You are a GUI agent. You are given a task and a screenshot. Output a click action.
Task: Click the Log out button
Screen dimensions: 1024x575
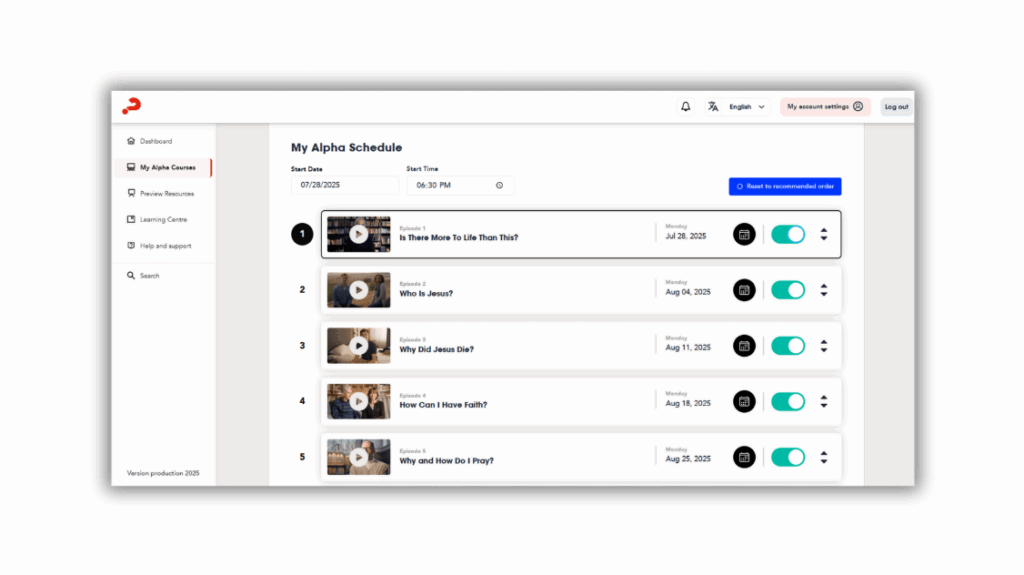click(x=896, y=107)
